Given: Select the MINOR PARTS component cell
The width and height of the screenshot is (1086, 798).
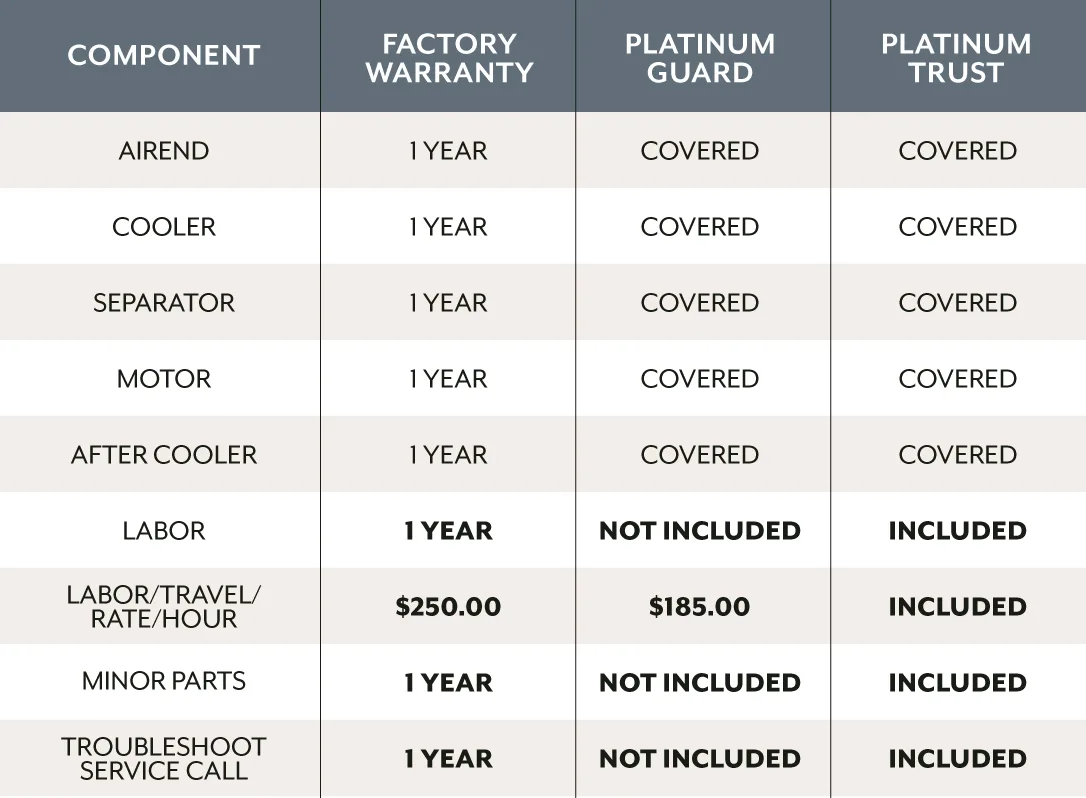Looking at the screenshot, I should [164, 682].
